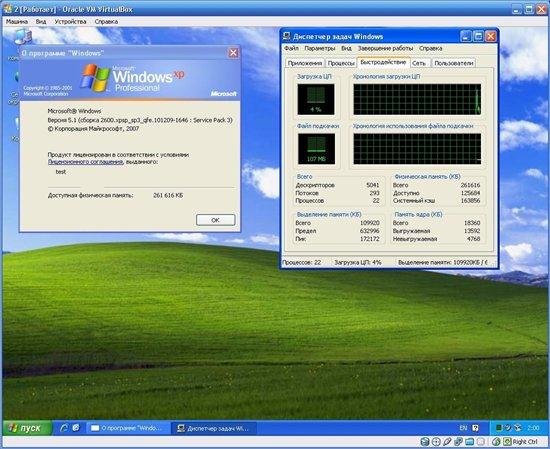
Task: Click the Пик value 172172
Action: pos(370,239)
